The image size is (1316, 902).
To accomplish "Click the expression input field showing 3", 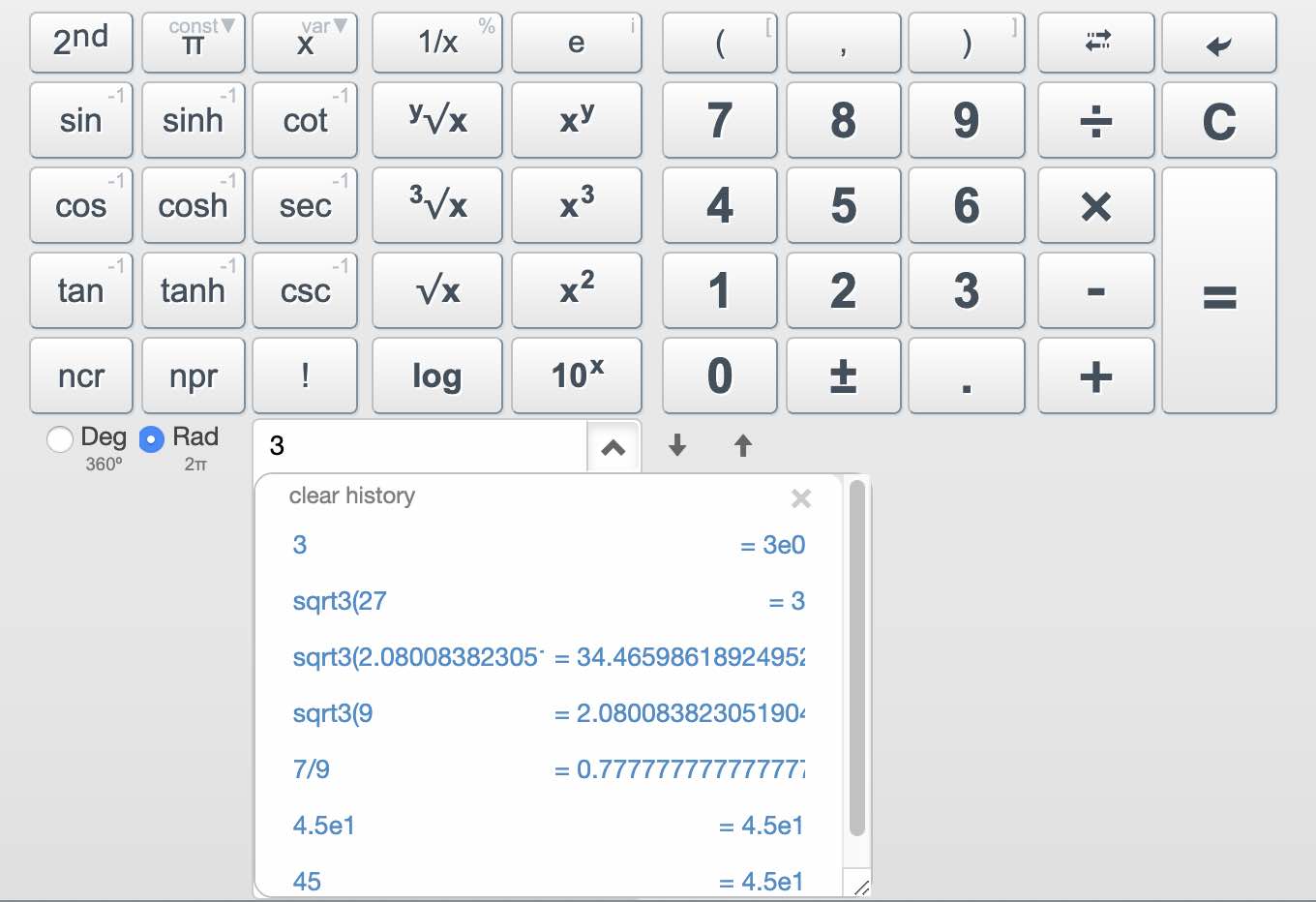I will [x=421, y=446].
